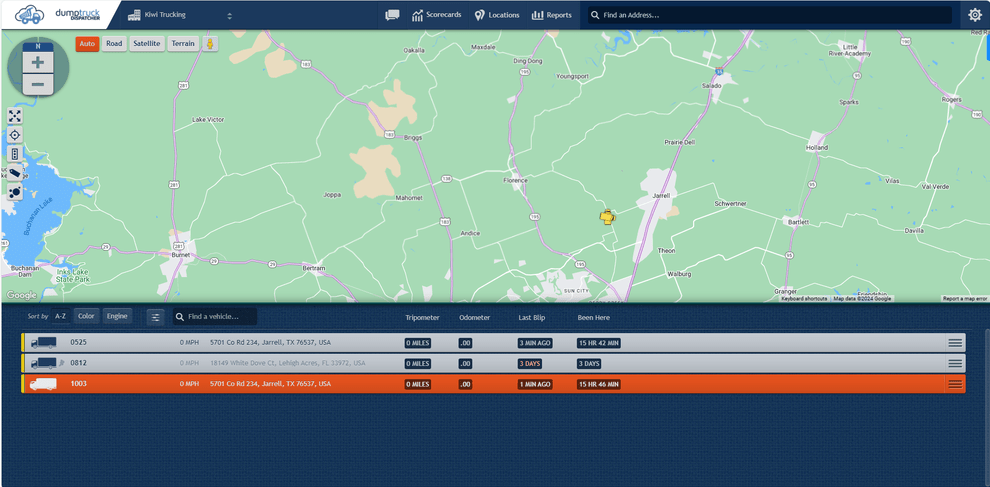
Task: Zoom out of the map with minus button
Action: tap(38, 85)
